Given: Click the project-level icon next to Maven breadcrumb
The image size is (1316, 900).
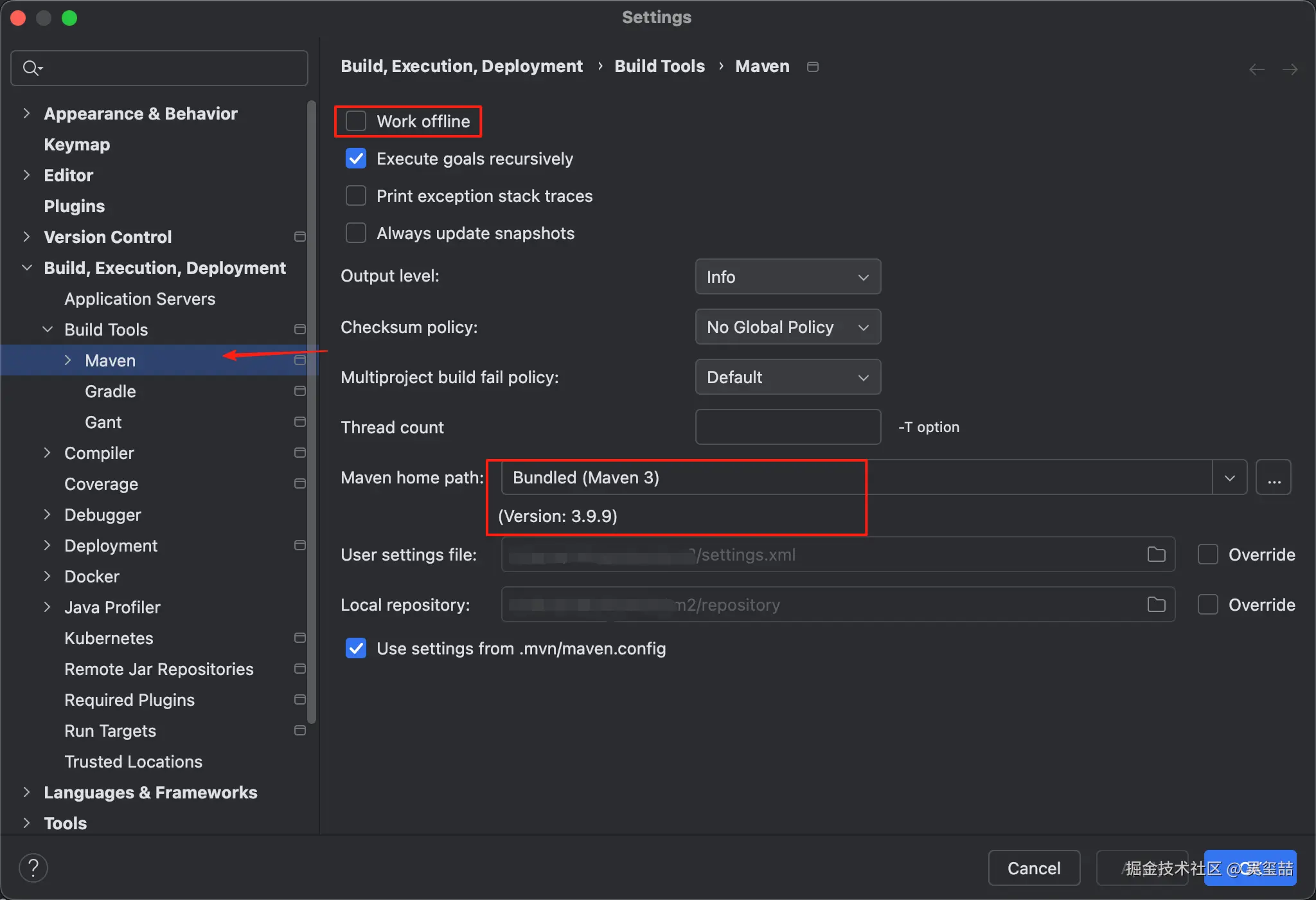Looking at the screenshot, I should coord(812,67).
